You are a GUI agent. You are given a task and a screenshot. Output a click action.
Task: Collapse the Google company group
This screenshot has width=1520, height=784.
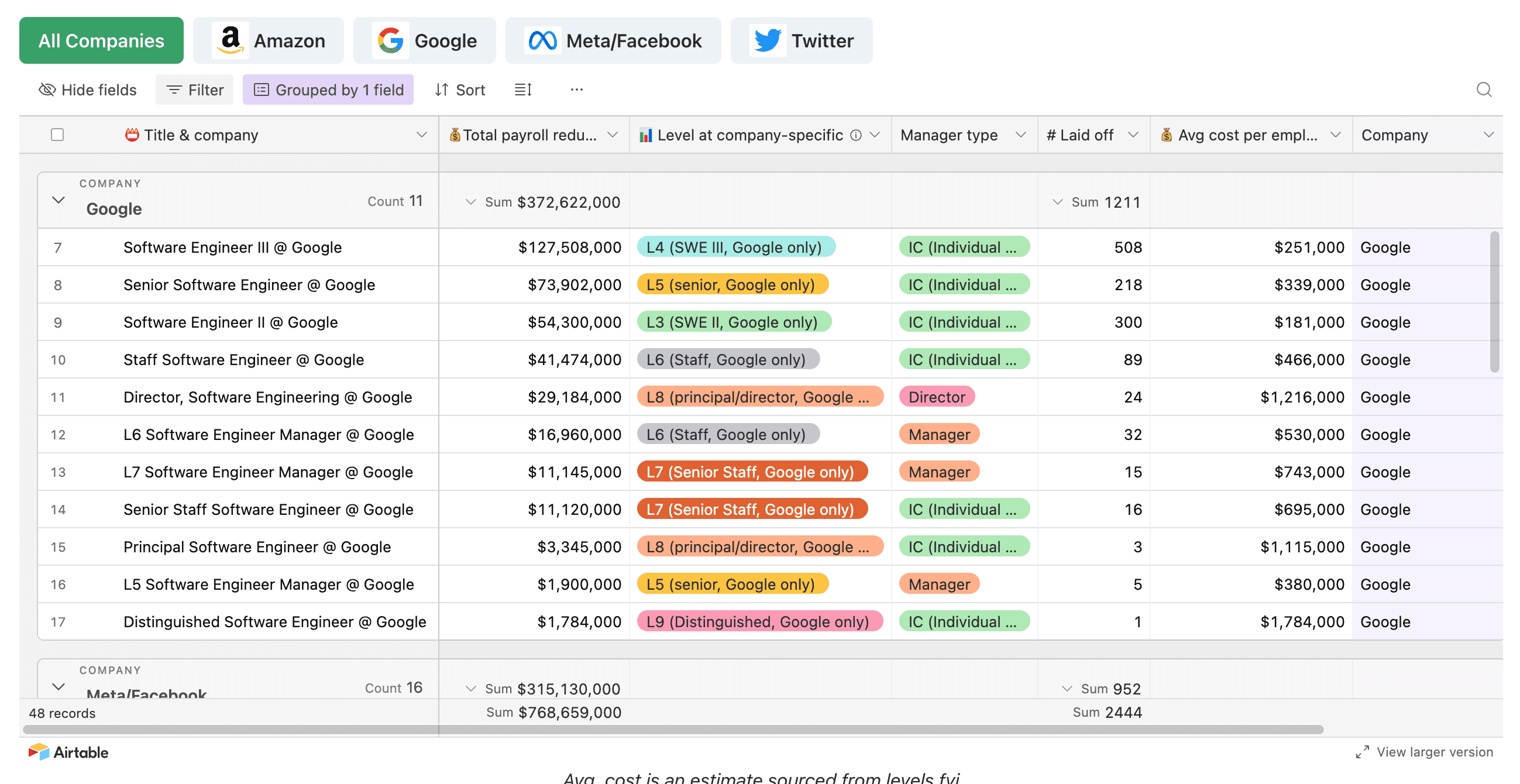click(x=58, y=201)
